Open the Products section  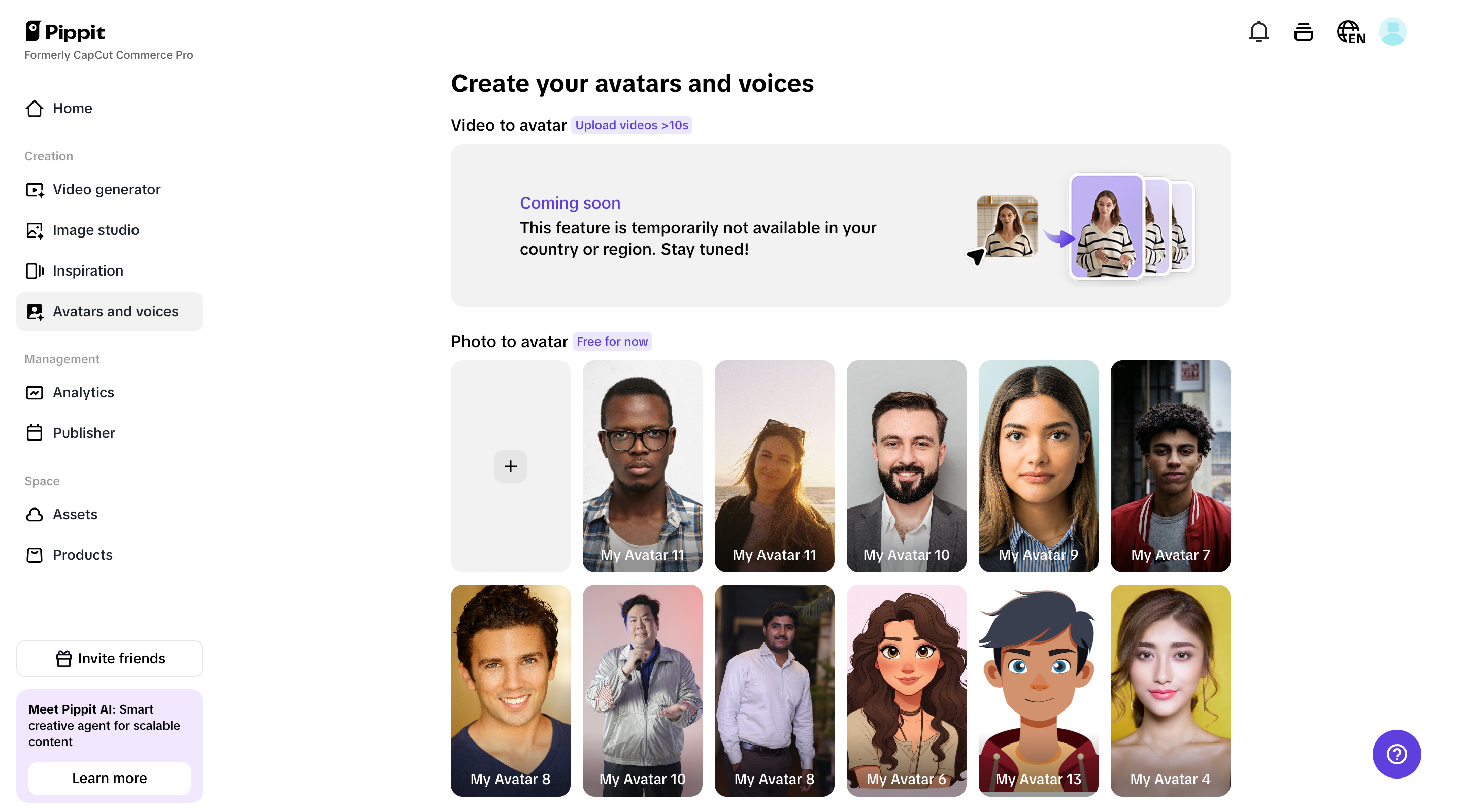[82, 555]
